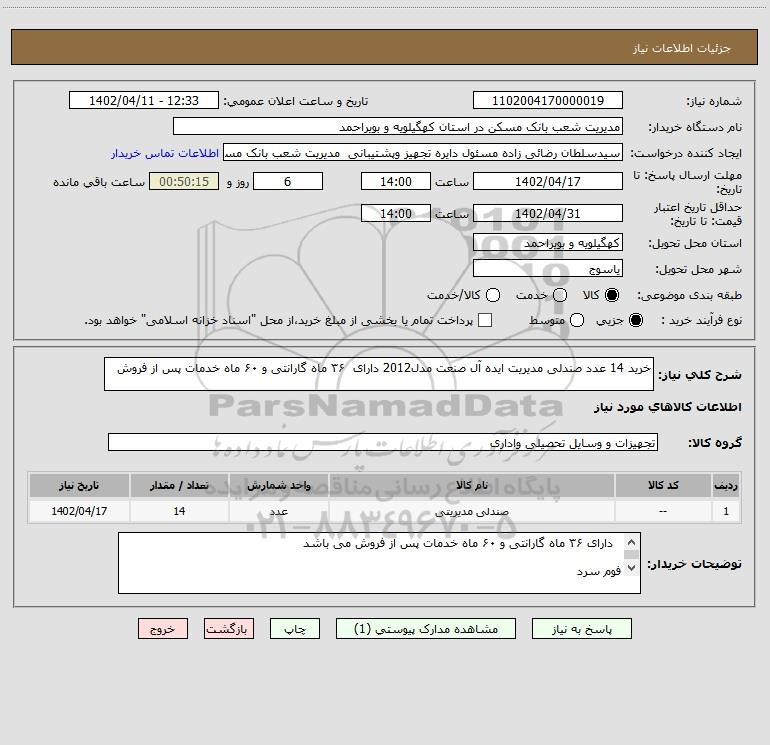
Task: Open مشاهده مدارک پیوستی (1) attachments
Action: (x=426, y=629)
